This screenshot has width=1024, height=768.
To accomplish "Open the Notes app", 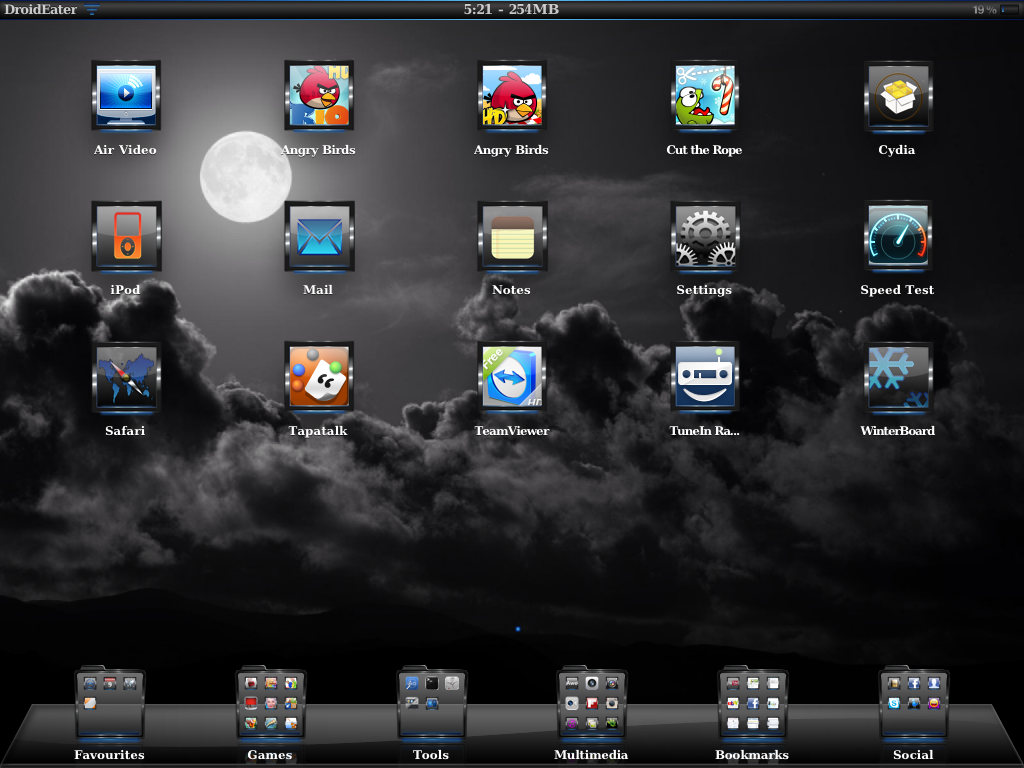I will 511,236.
